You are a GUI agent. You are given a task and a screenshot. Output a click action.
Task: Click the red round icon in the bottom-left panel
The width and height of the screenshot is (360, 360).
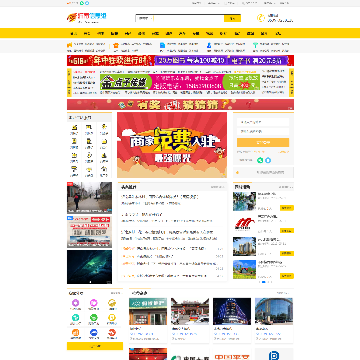click(112, 332)
